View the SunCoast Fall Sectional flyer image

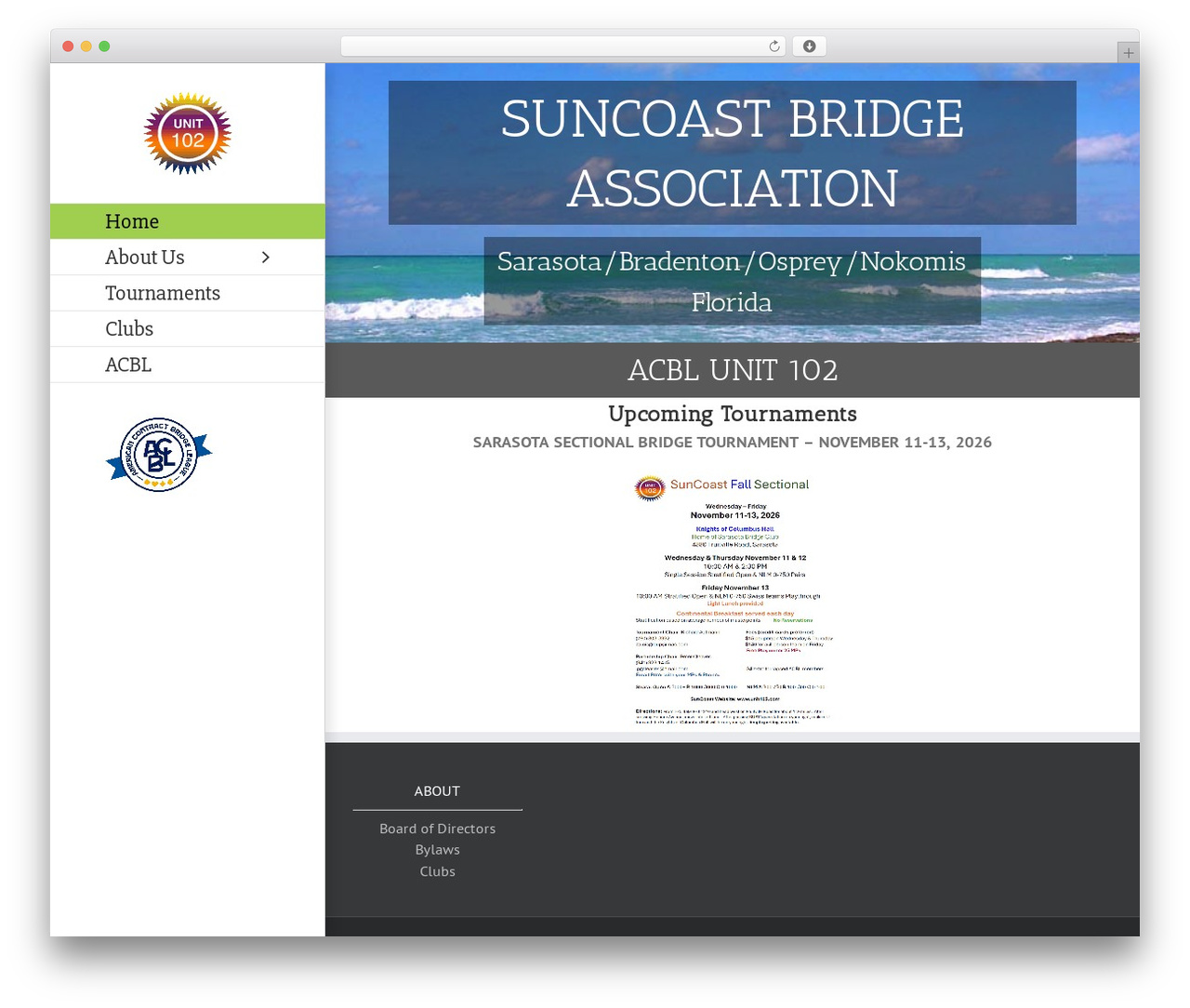[x=733, y=600]
